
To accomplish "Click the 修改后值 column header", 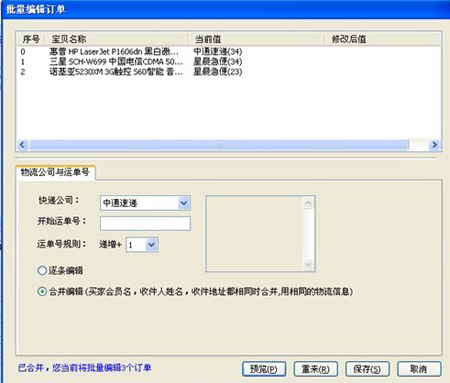I will tap(383, 39).
